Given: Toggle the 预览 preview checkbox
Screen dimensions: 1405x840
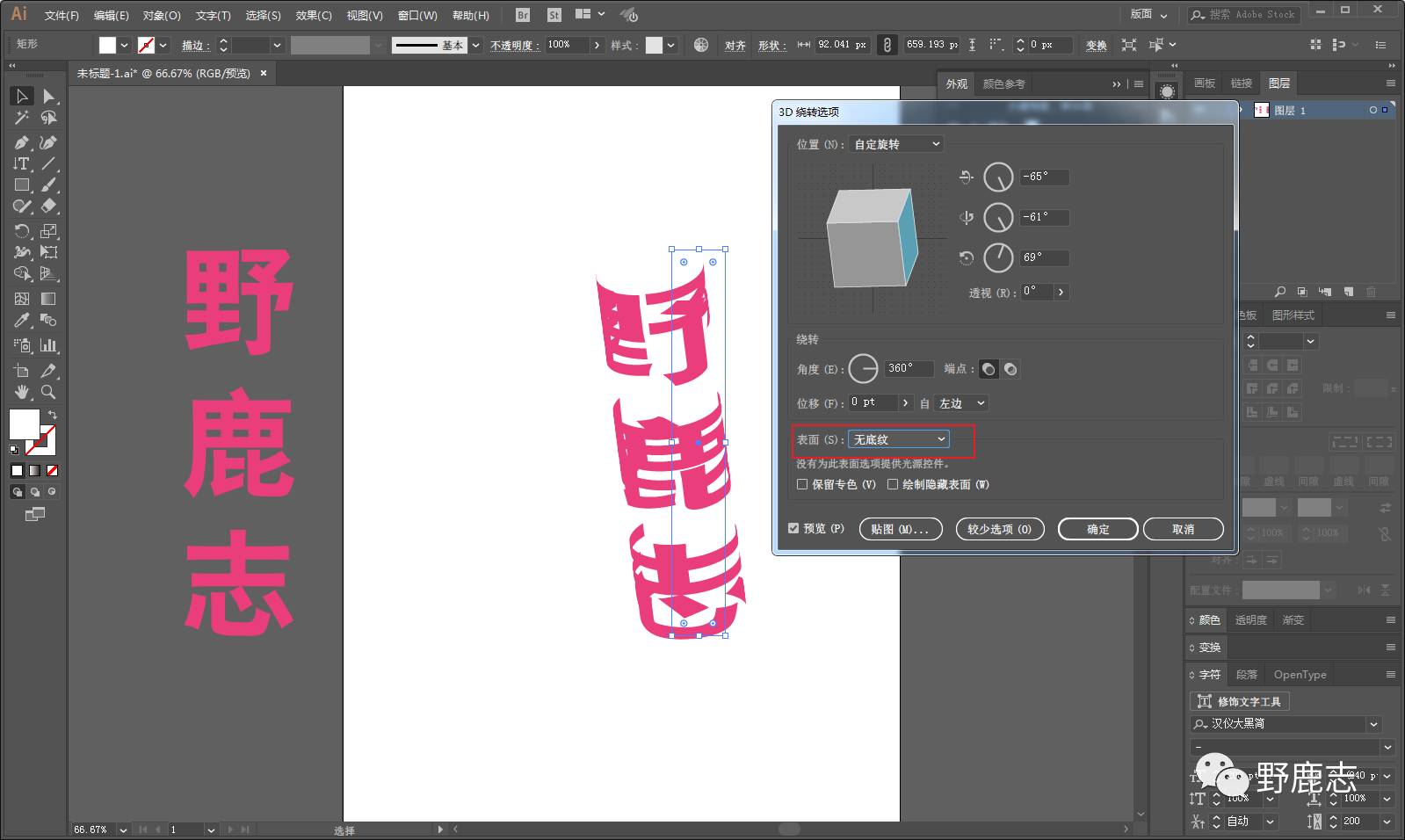Looking at the screenshot, I should tap(793, 528).
